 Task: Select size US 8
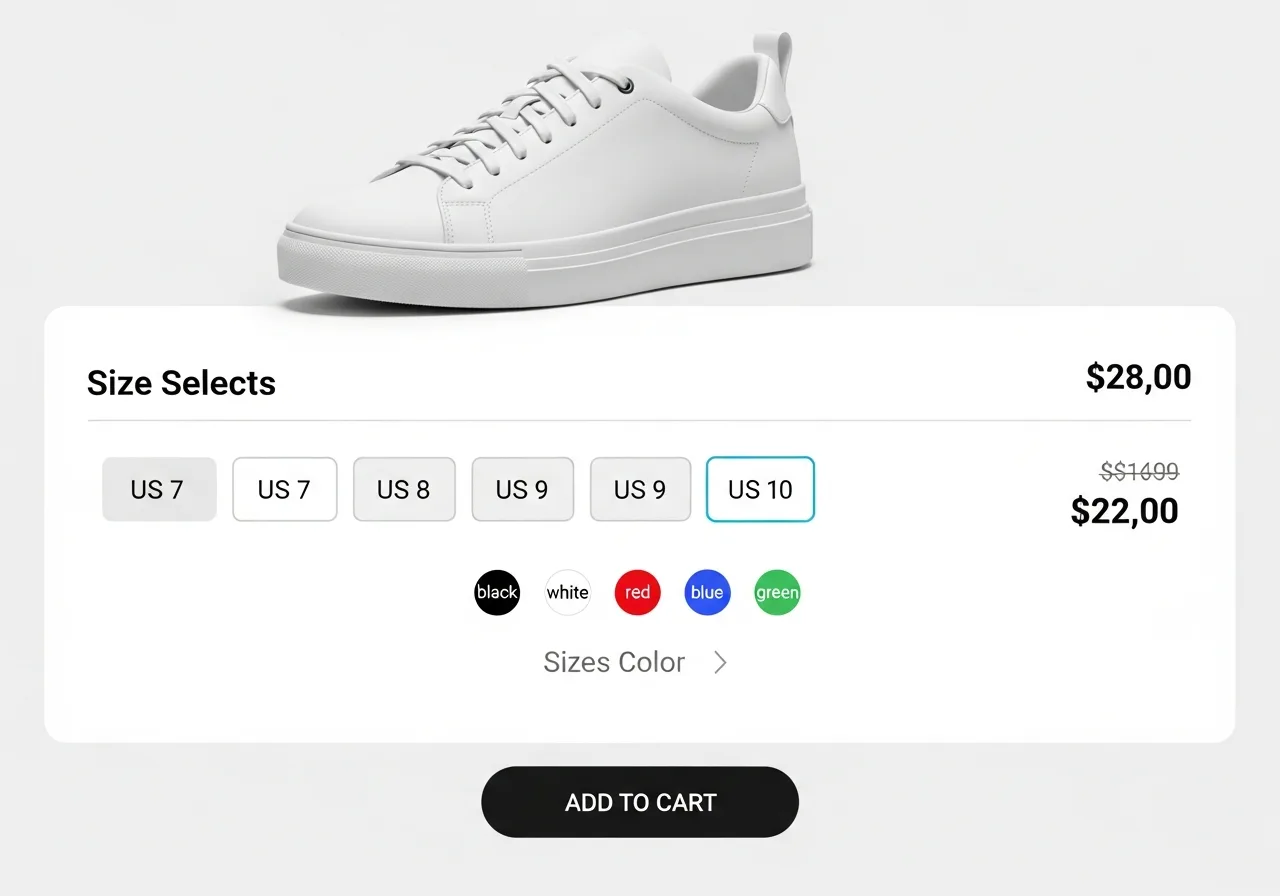(404, 489)
